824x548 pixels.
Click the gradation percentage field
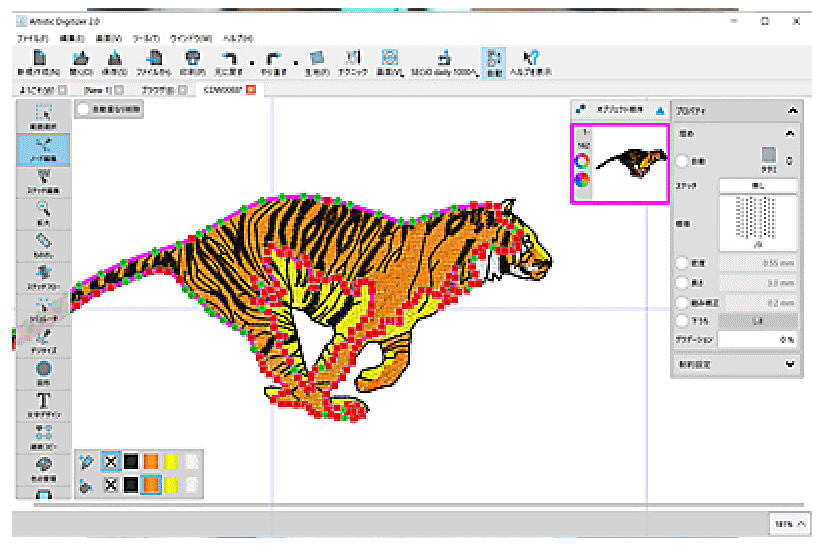758,339
